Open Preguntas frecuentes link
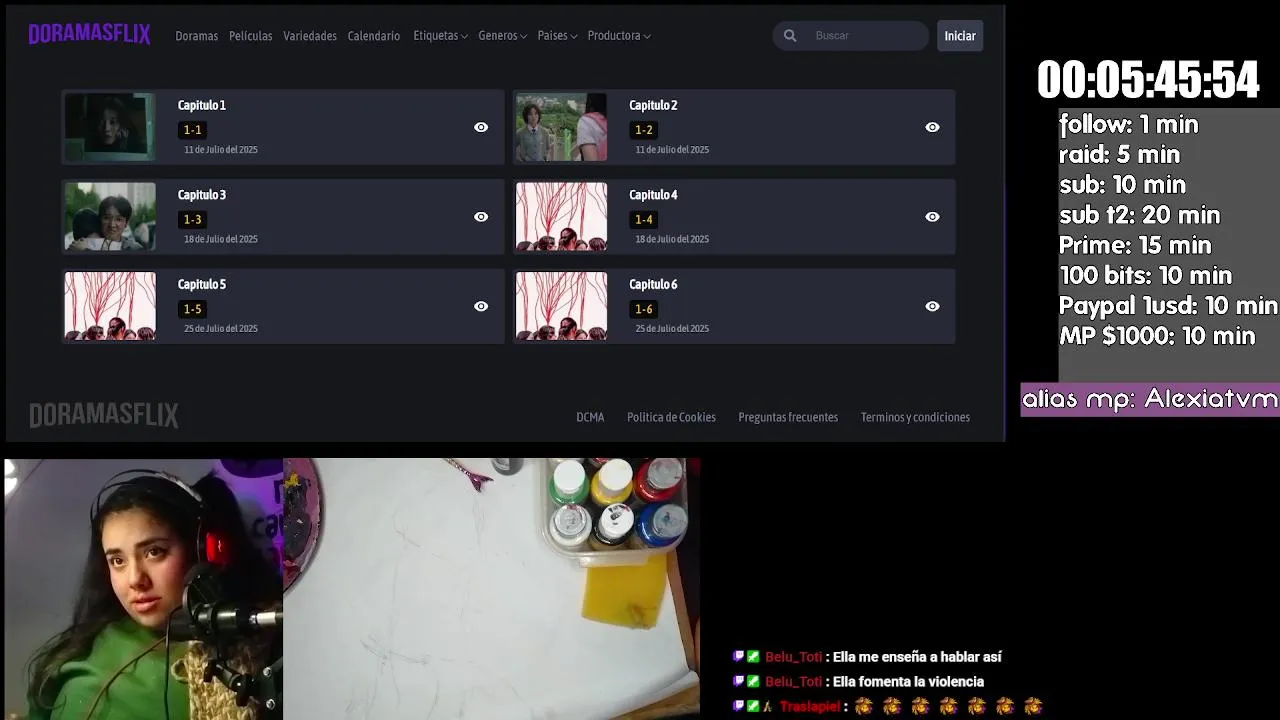The height and width of the screenshot is (720, 1280). (x=788, y=417)
